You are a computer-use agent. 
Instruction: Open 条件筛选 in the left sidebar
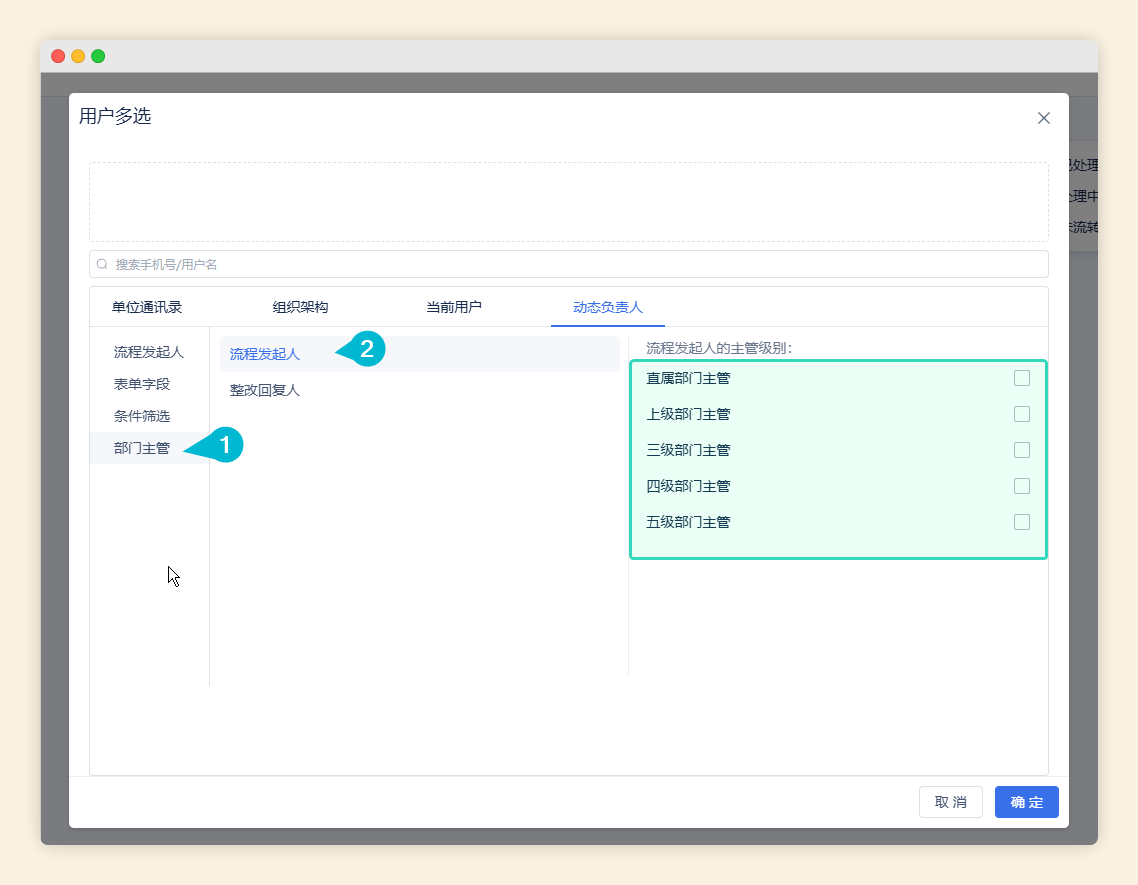pyautogui.click(x=142, y=416)
